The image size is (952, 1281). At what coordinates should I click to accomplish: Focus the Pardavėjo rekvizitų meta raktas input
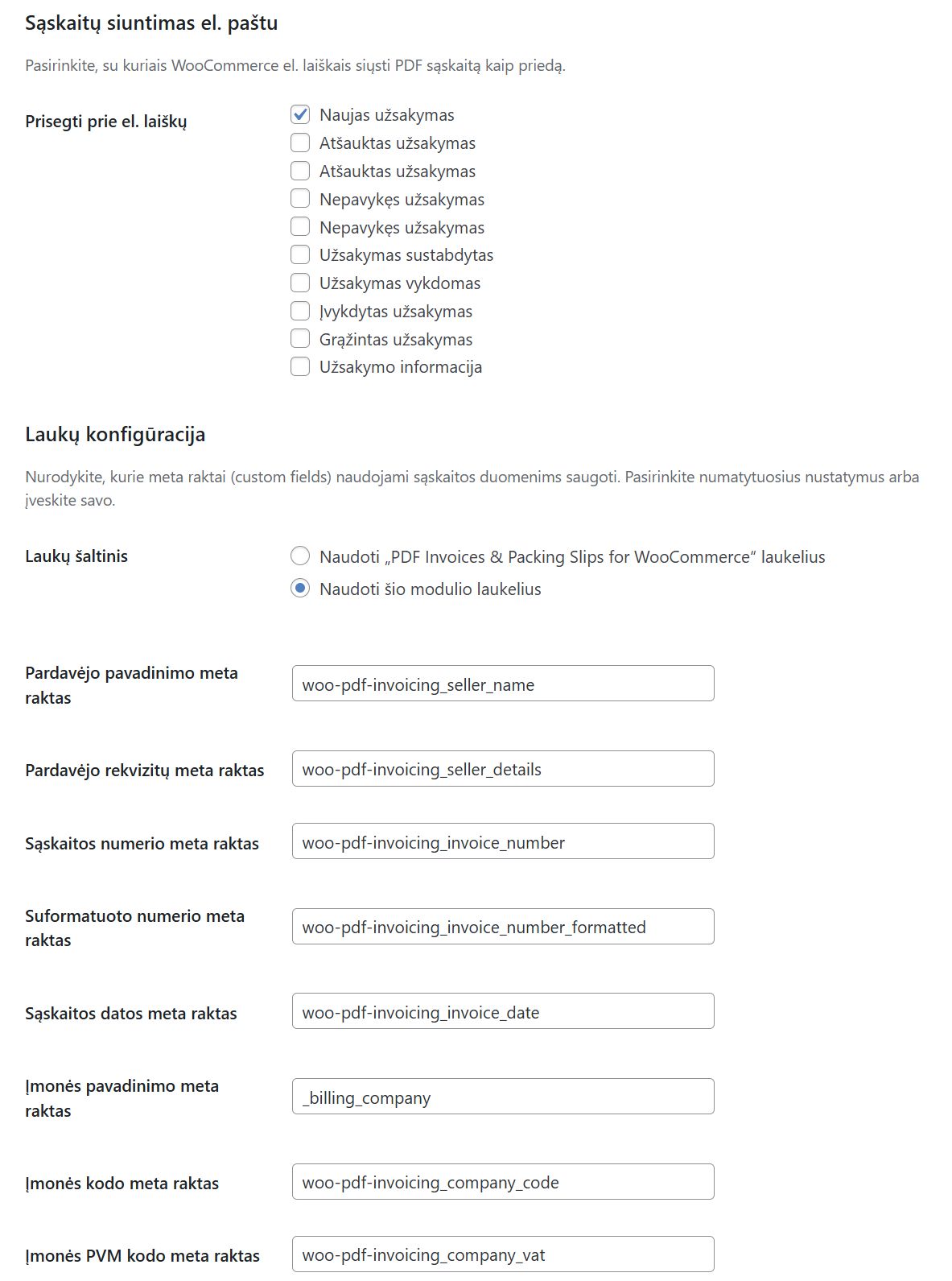[503, 769]
